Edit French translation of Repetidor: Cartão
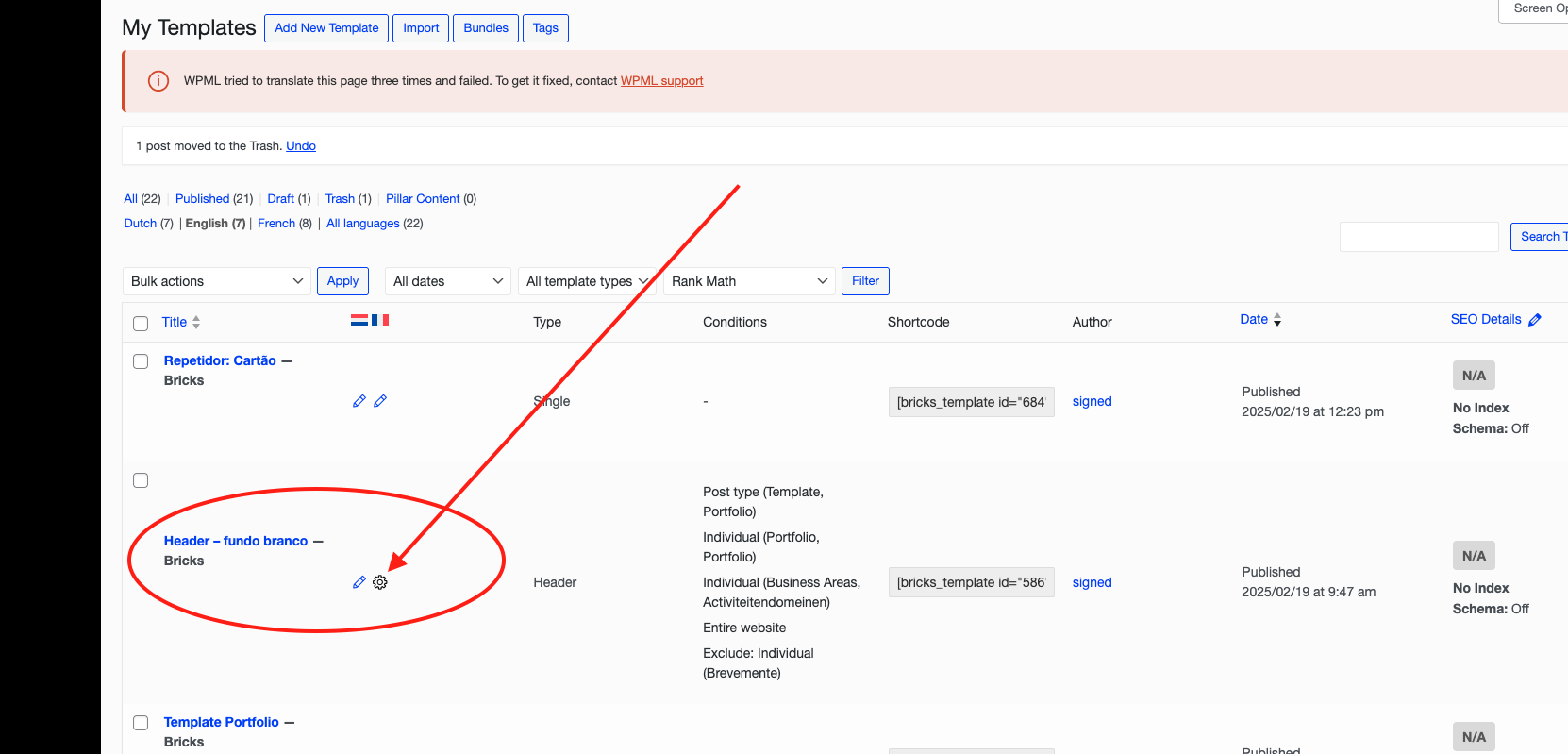Screen dimensions: 1568x754 coord(380,401)
